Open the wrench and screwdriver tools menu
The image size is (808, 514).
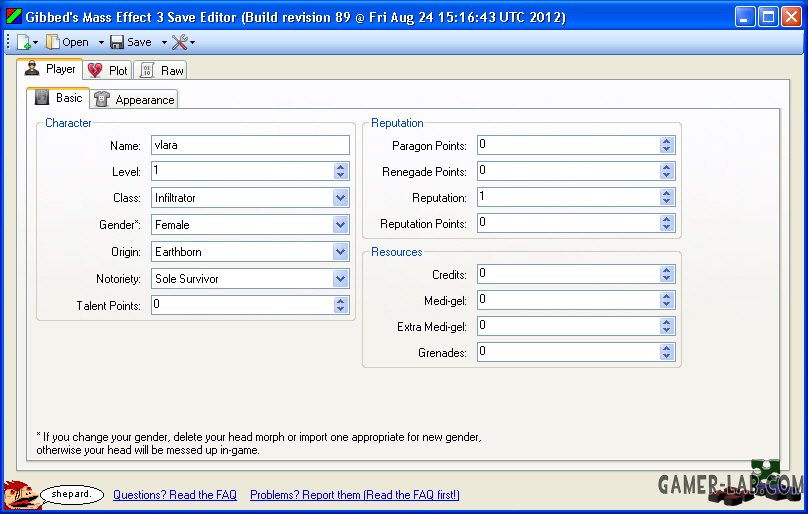(183, 42)
